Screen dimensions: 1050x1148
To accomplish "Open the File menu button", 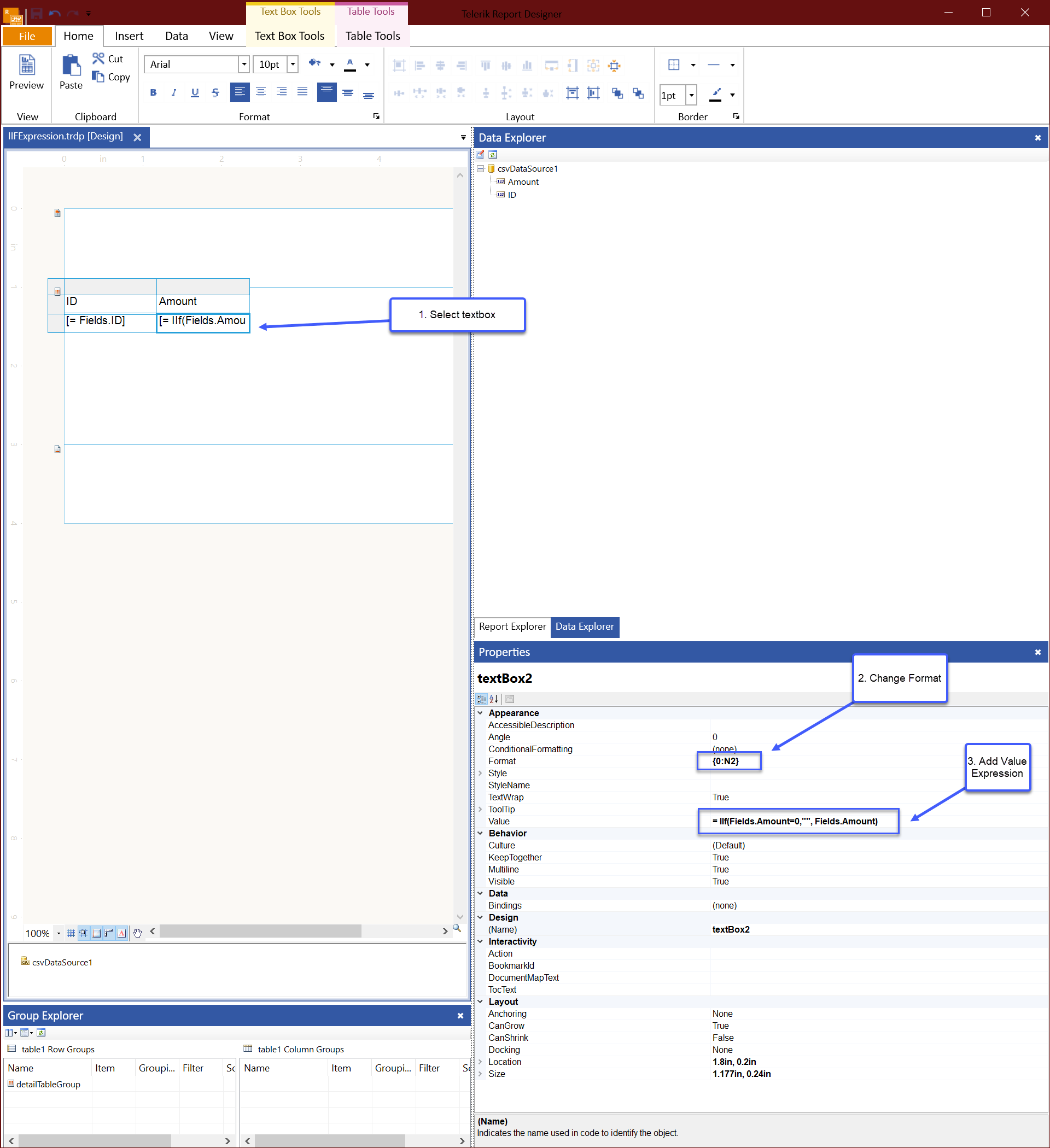I will coord(27,36).
